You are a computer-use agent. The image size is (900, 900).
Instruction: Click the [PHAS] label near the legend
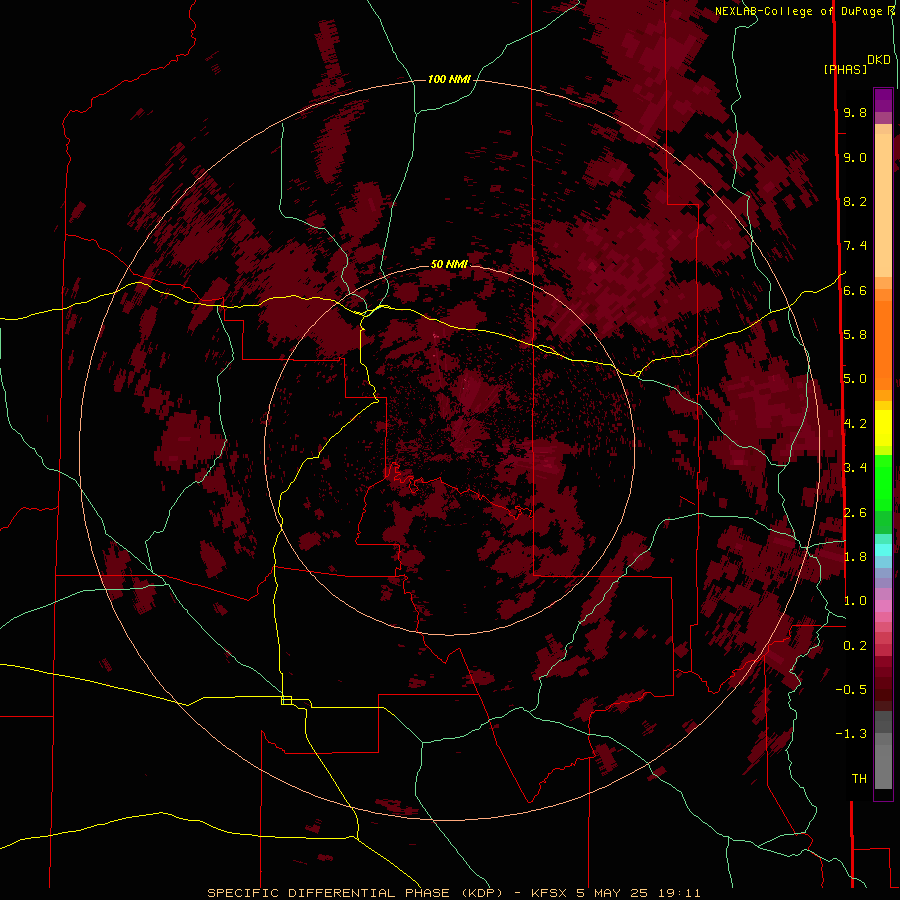[845, 70]
